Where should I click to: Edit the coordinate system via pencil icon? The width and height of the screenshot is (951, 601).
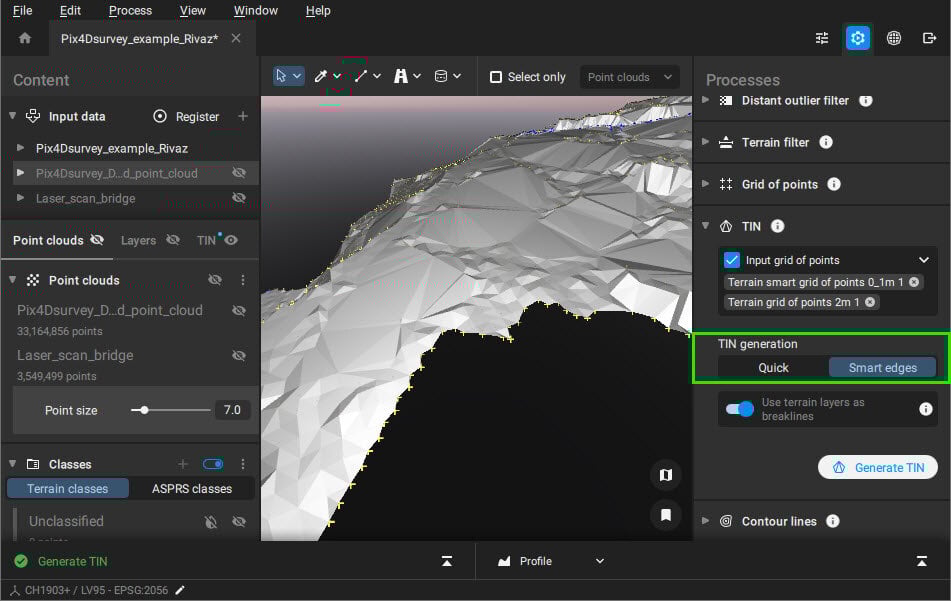tap(178, 590)
